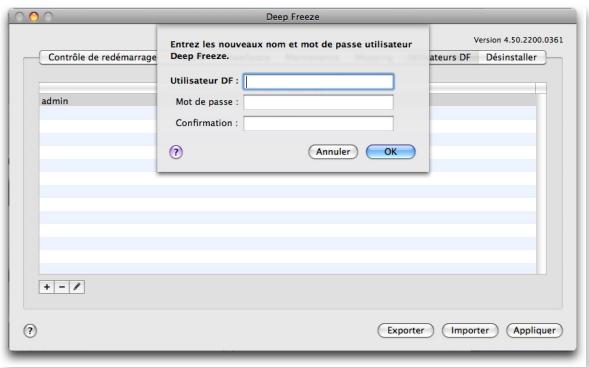The width and height of the screenshot is (589, 368).
Task: Click the minus icon to remove user
Action: pyautogui.click(x=62, y=287)
